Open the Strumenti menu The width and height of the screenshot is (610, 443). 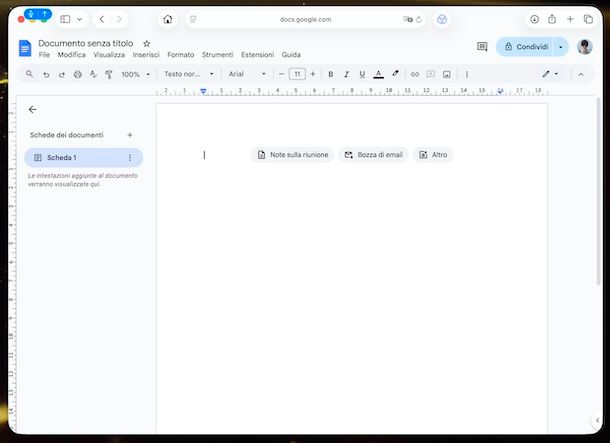point(217,55)
